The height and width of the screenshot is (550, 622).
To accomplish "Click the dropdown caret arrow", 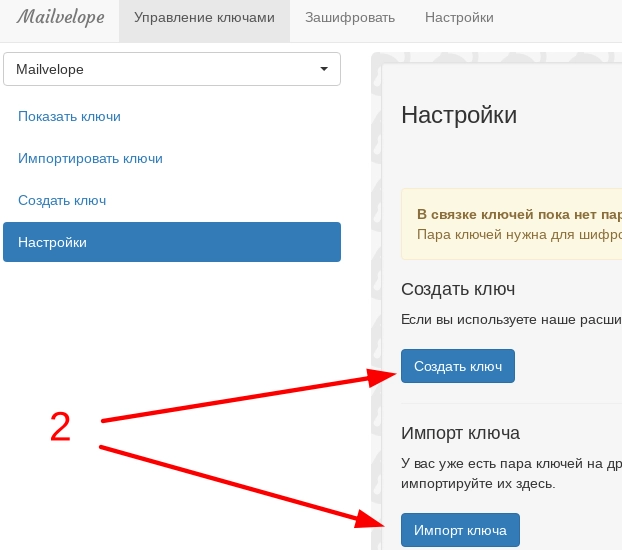I will click(x=324, y=69).
